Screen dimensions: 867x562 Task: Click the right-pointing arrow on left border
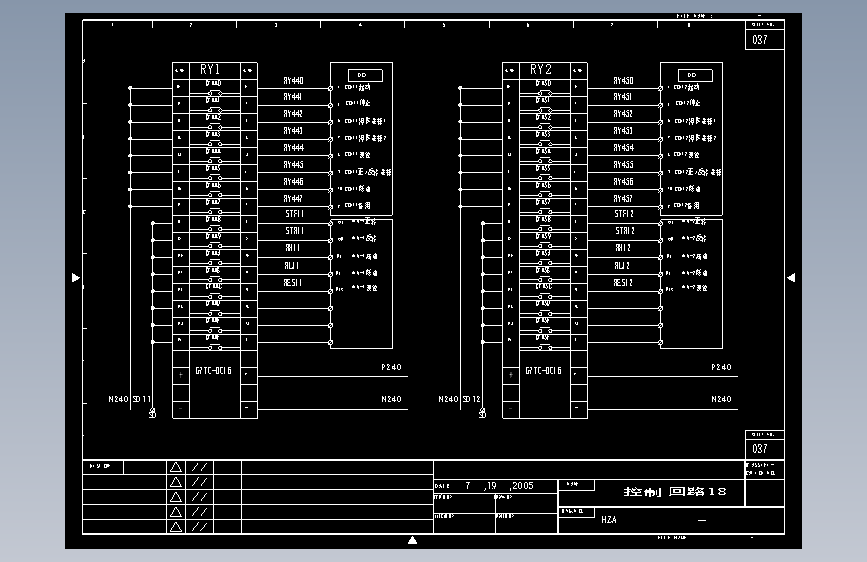[x=76, y=278]
